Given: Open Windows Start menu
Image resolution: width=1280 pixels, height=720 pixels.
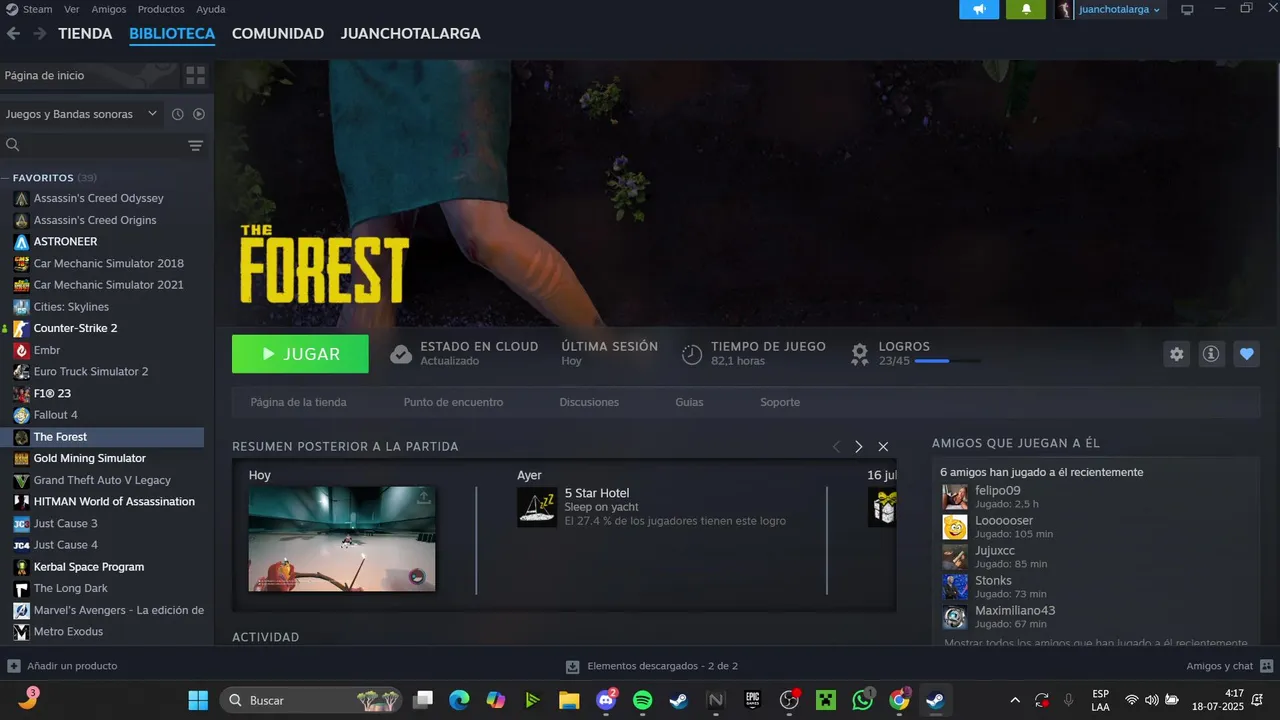Looking at the screenshot, I should [198, 700].
